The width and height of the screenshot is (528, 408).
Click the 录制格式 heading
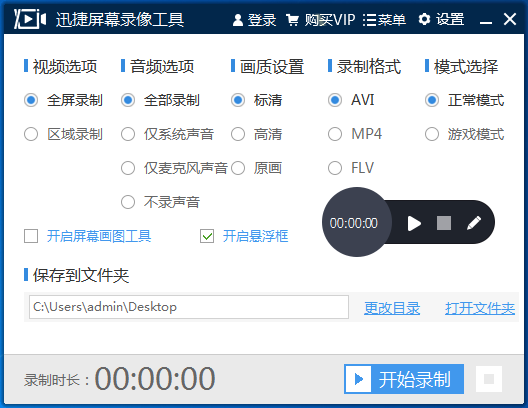369,66
